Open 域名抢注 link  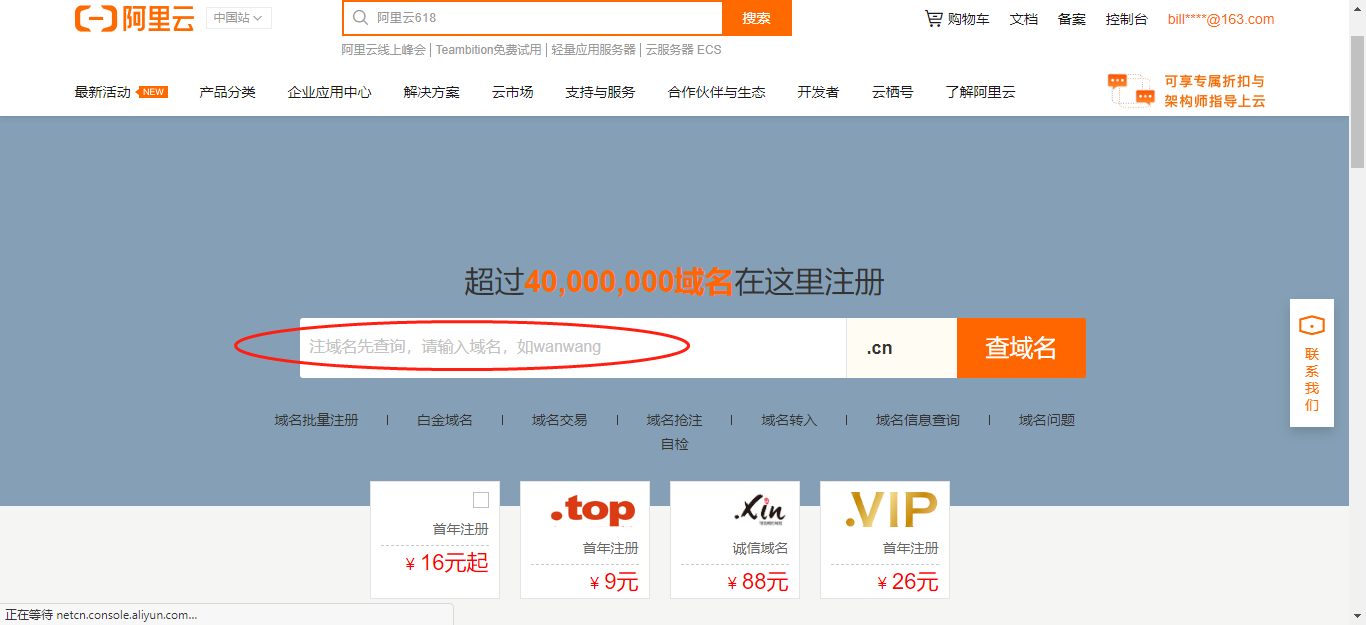[x=675, y=420]
